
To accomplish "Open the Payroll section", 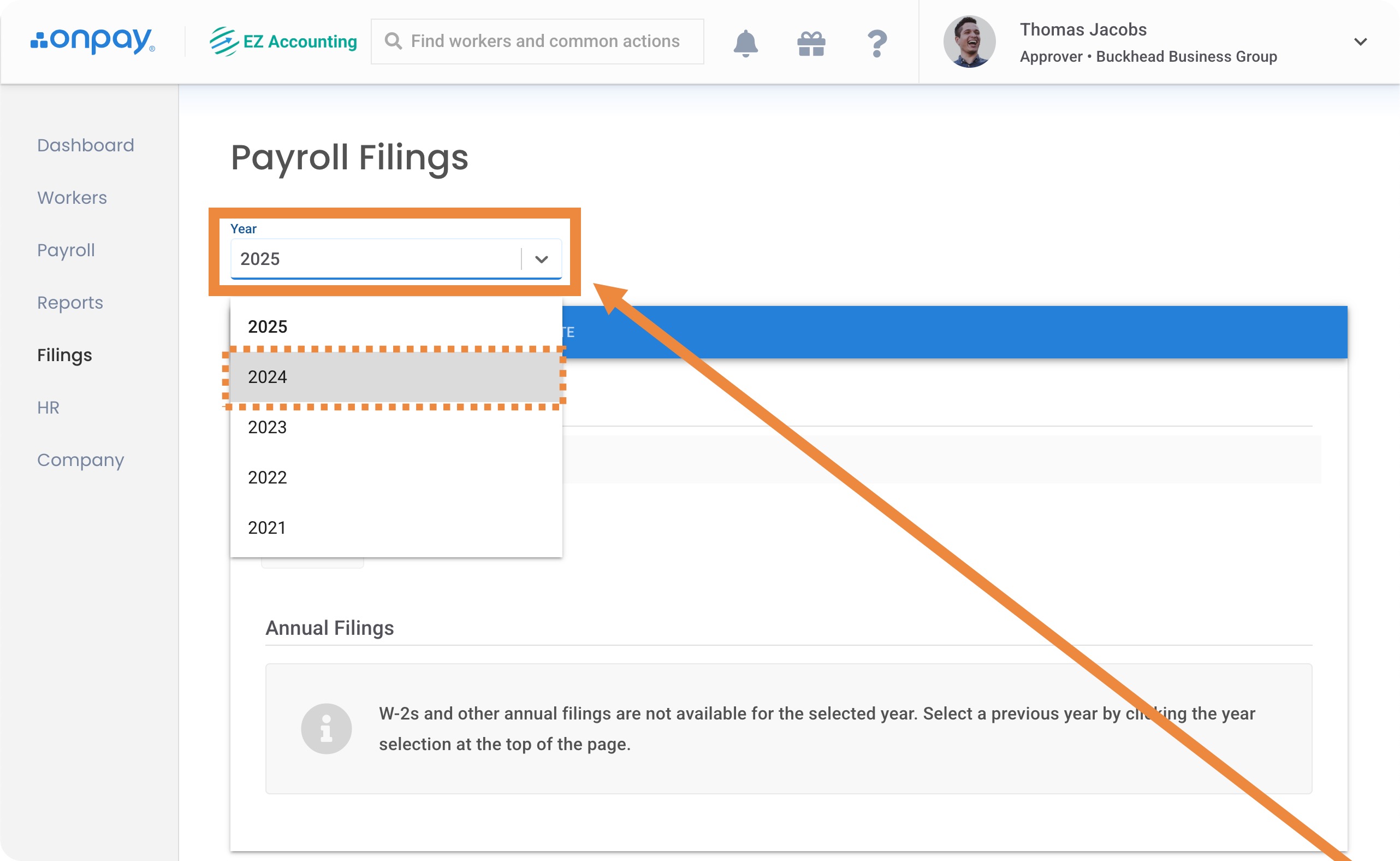I will pos(66,250).
